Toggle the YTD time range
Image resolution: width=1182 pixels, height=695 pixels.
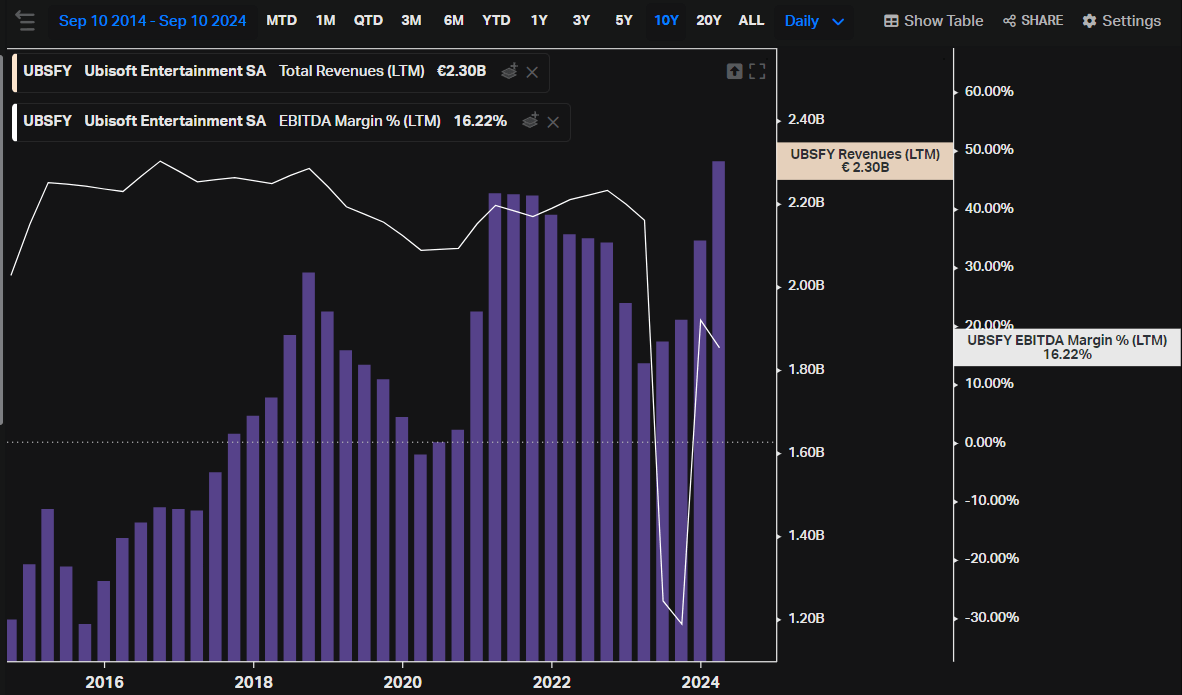tap(496, 19)
